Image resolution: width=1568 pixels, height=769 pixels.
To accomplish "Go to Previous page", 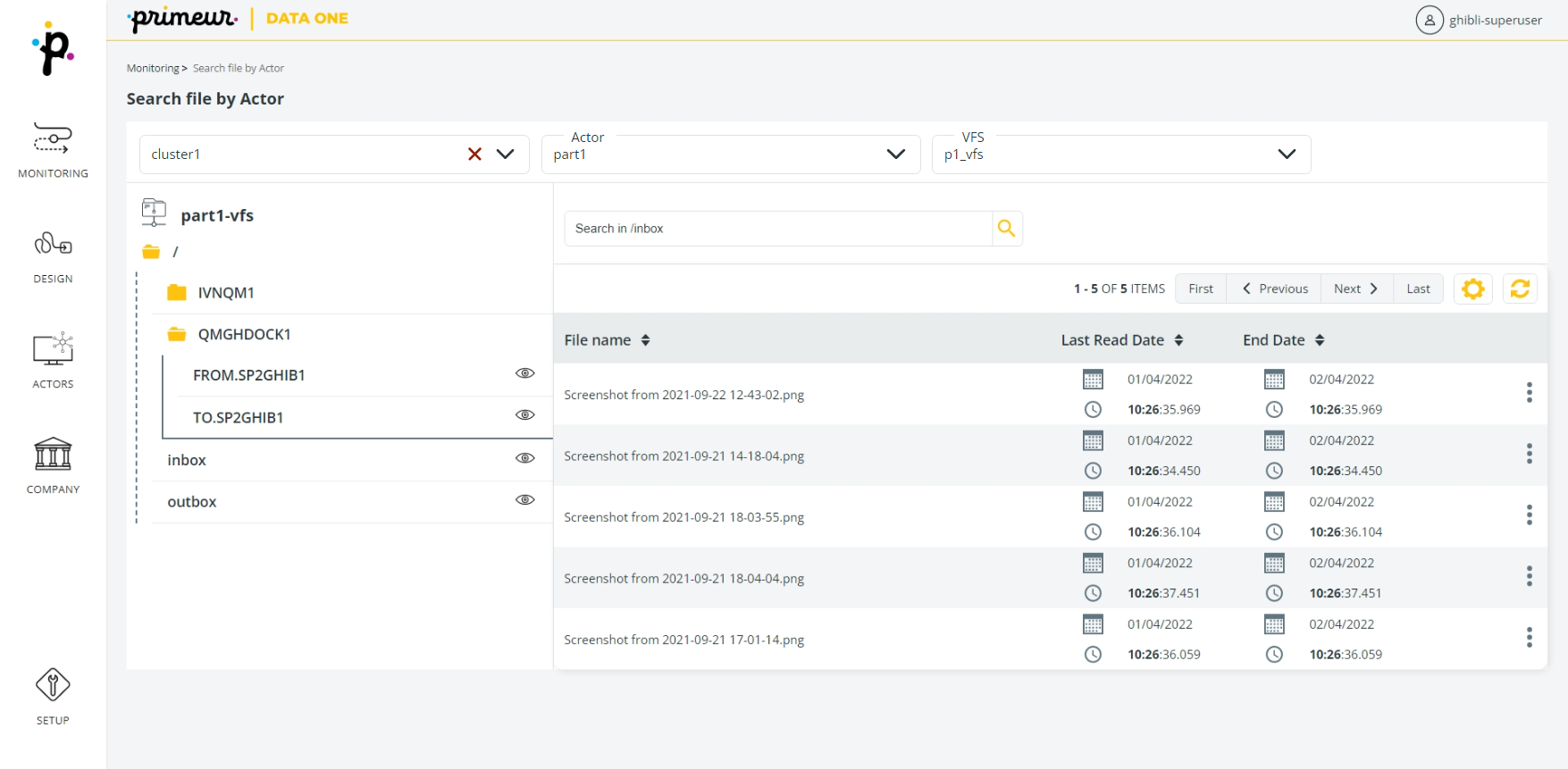I will tap(1275, 288).
